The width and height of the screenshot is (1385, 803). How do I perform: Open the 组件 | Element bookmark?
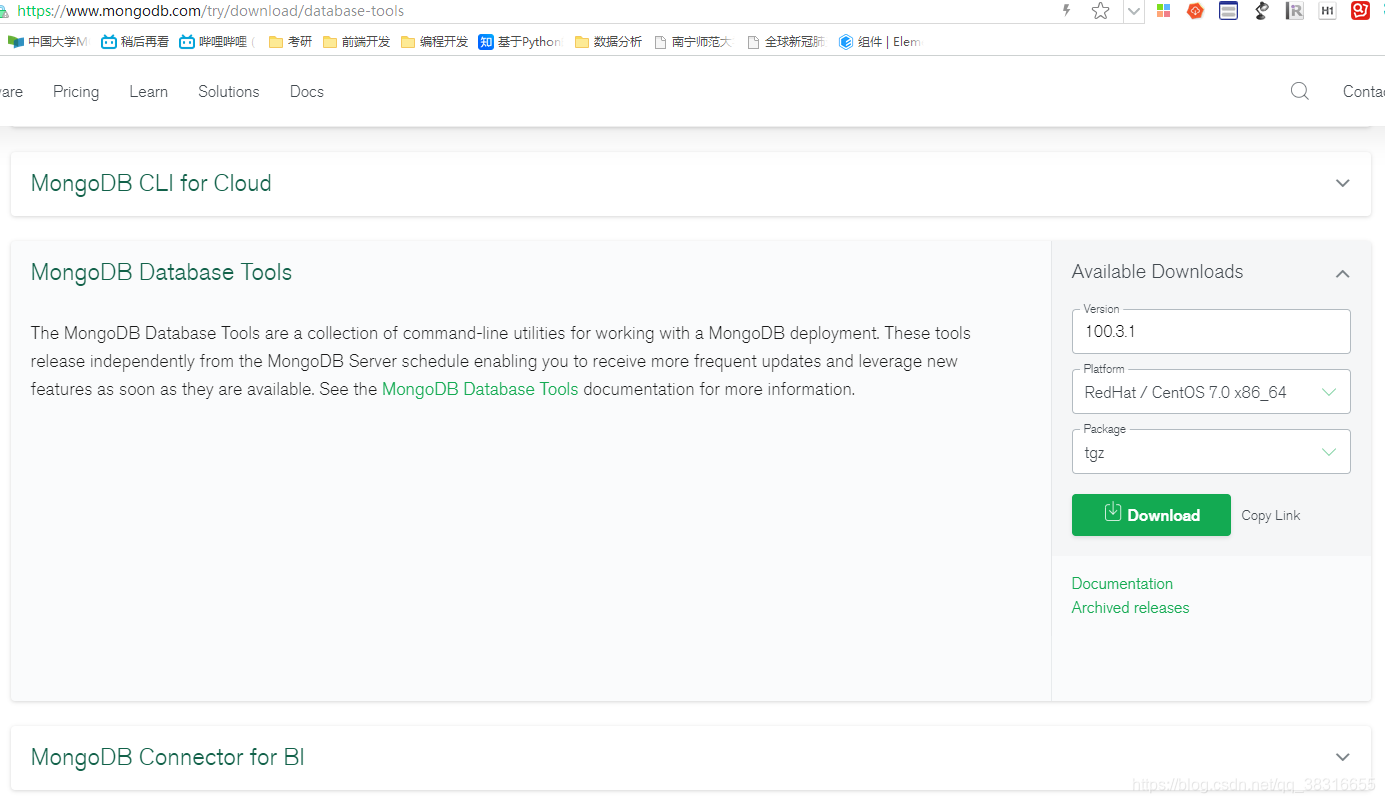(879, 42)
